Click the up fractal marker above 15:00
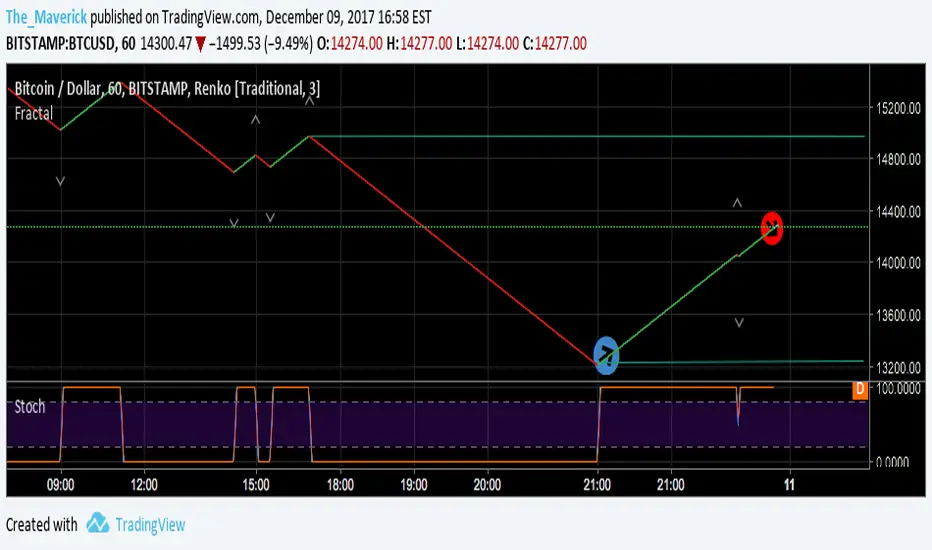This screenshot has width=932, height=550. pyautogui.click(x=256, y=120)
